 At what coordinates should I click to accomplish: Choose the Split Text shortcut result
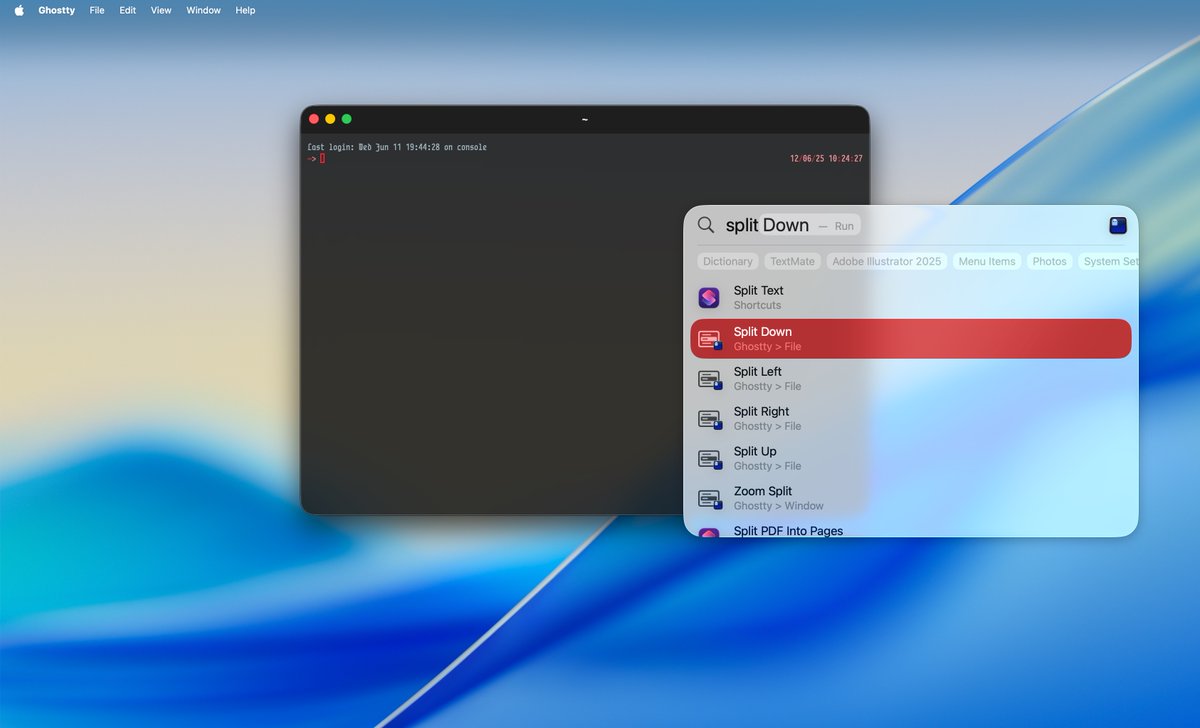(x=911, y=298)
